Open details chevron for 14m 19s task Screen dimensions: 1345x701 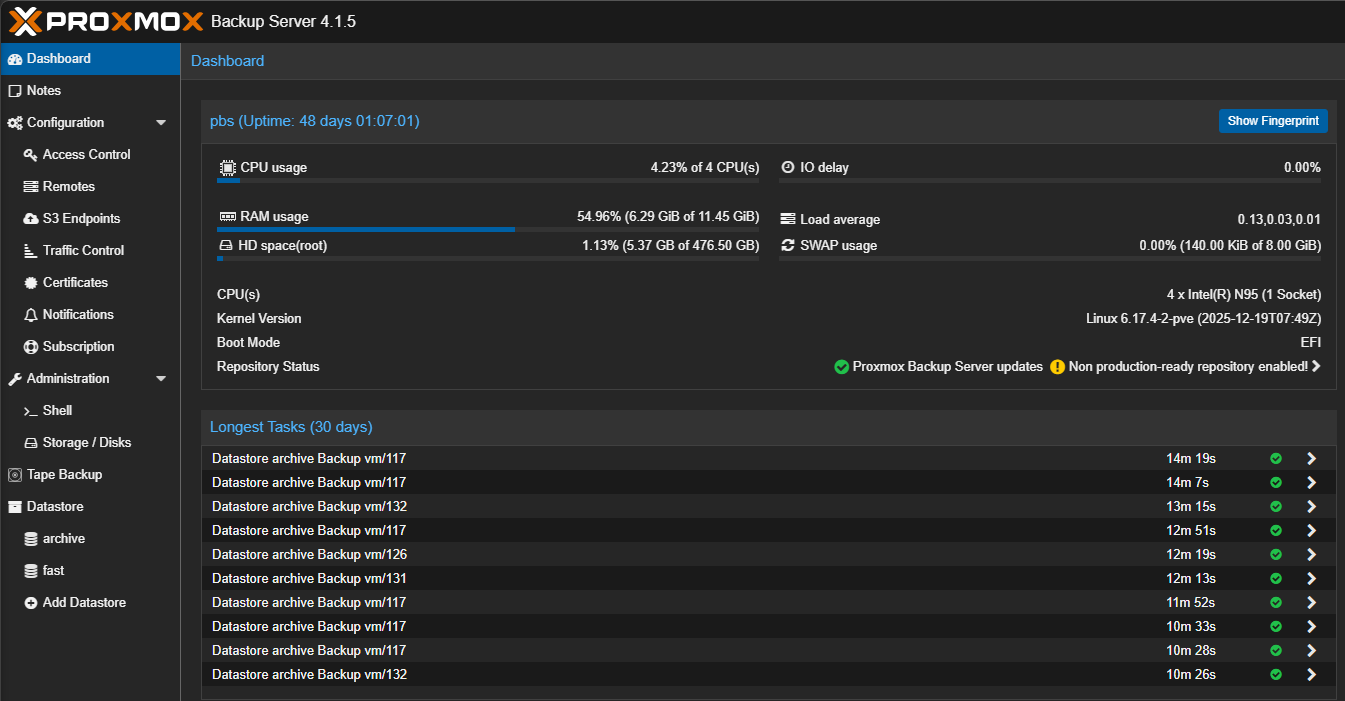[1311, 459]
